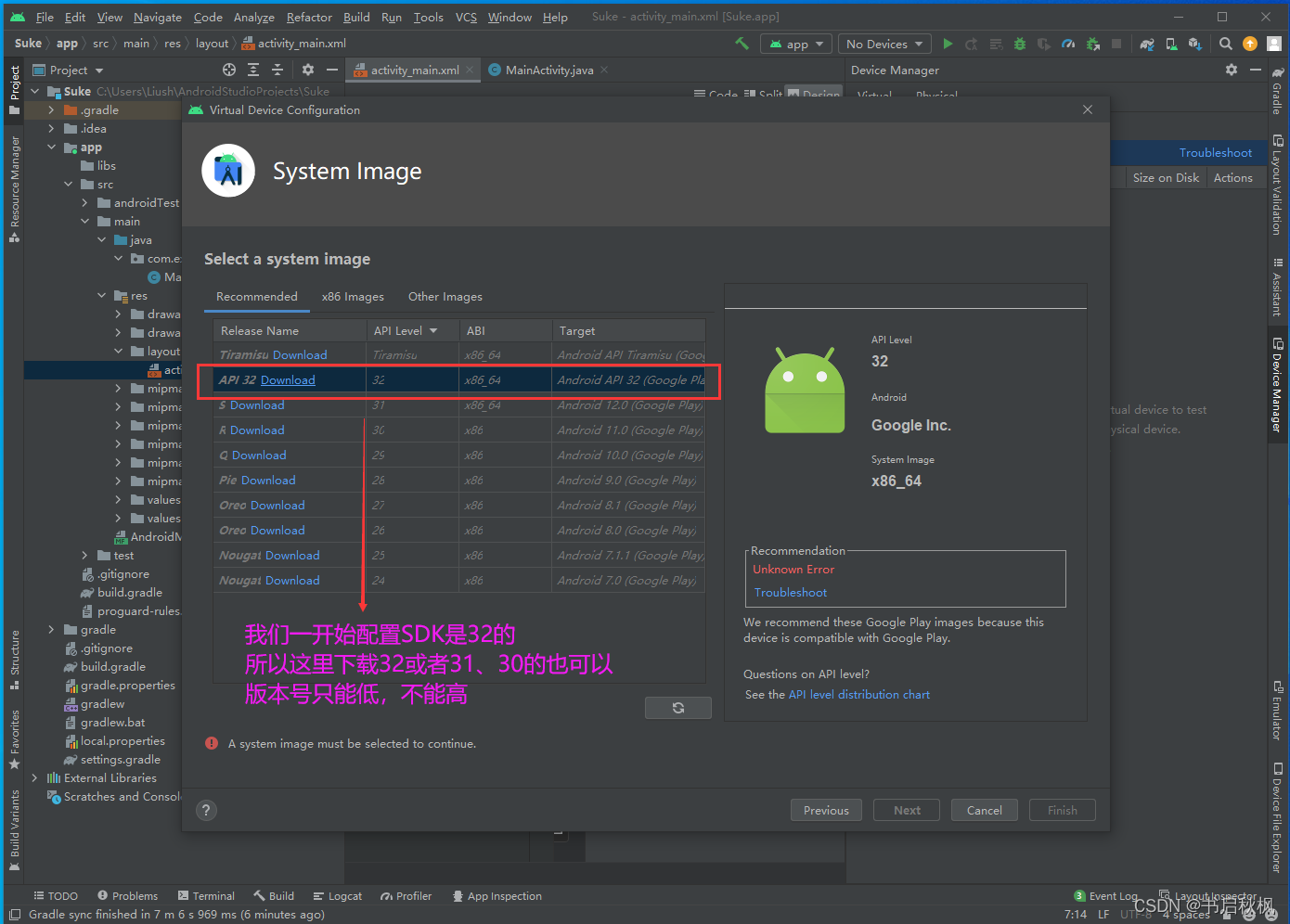The width and height of the screenshot is (1290, 924).
Task: Click the Cancel button
Action: tap(984, 810)
